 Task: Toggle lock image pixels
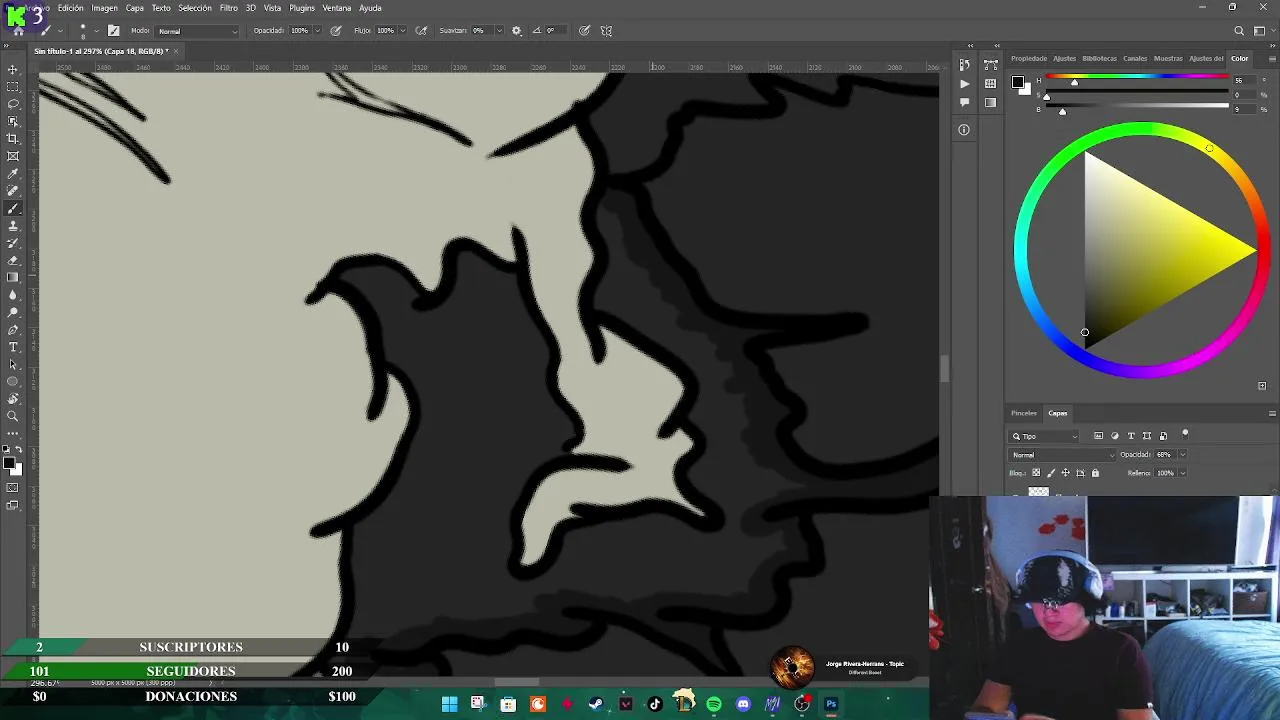tap(1051, 473)
